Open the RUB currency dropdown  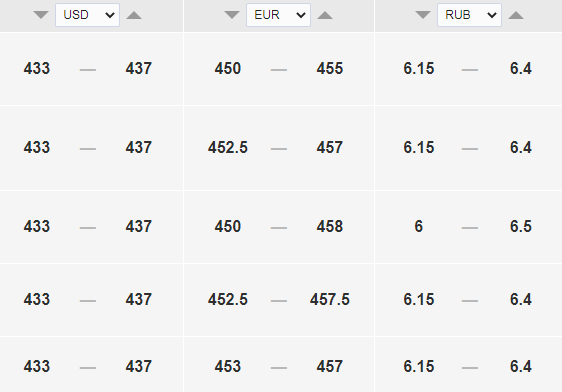click(470, 15)
